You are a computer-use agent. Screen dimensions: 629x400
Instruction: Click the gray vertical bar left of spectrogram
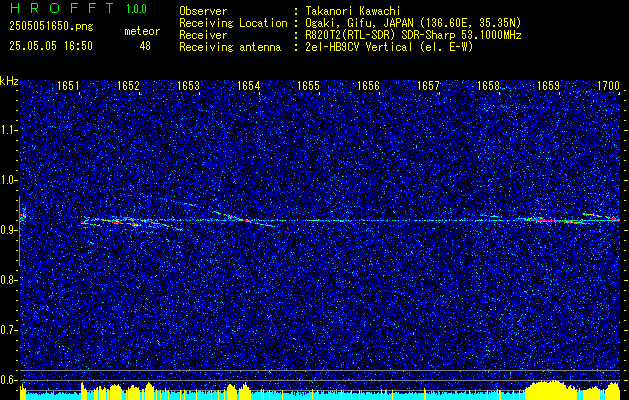tap(19, 231)
